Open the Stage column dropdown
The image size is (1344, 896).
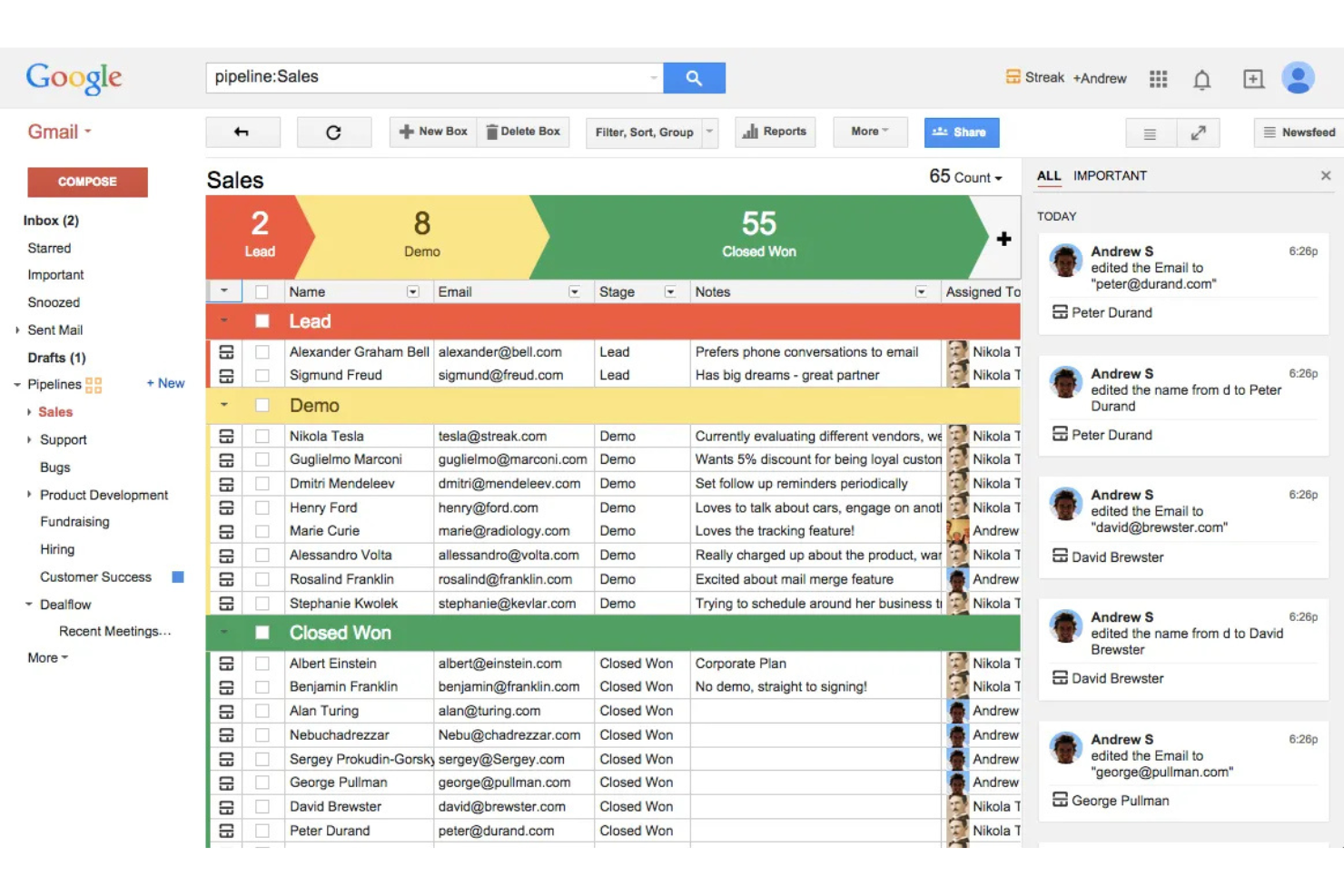670,292
